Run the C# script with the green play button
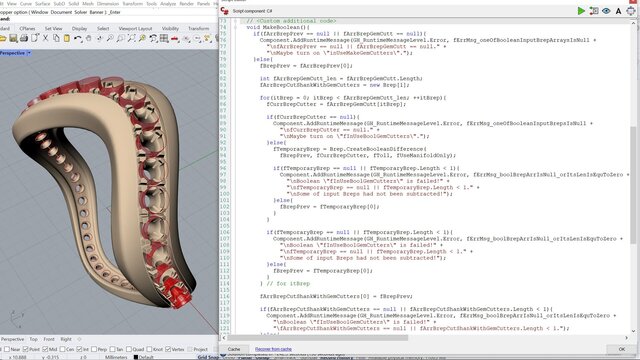The height and width of the screenshot is (360, 640). [x=581, y=11]
